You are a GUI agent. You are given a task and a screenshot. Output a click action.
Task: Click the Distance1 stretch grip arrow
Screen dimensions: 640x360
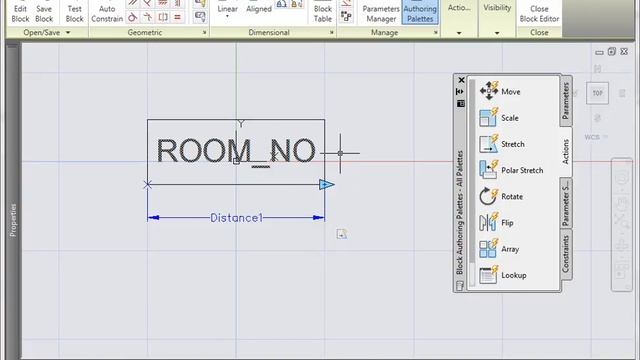click(x=327, y=184)
